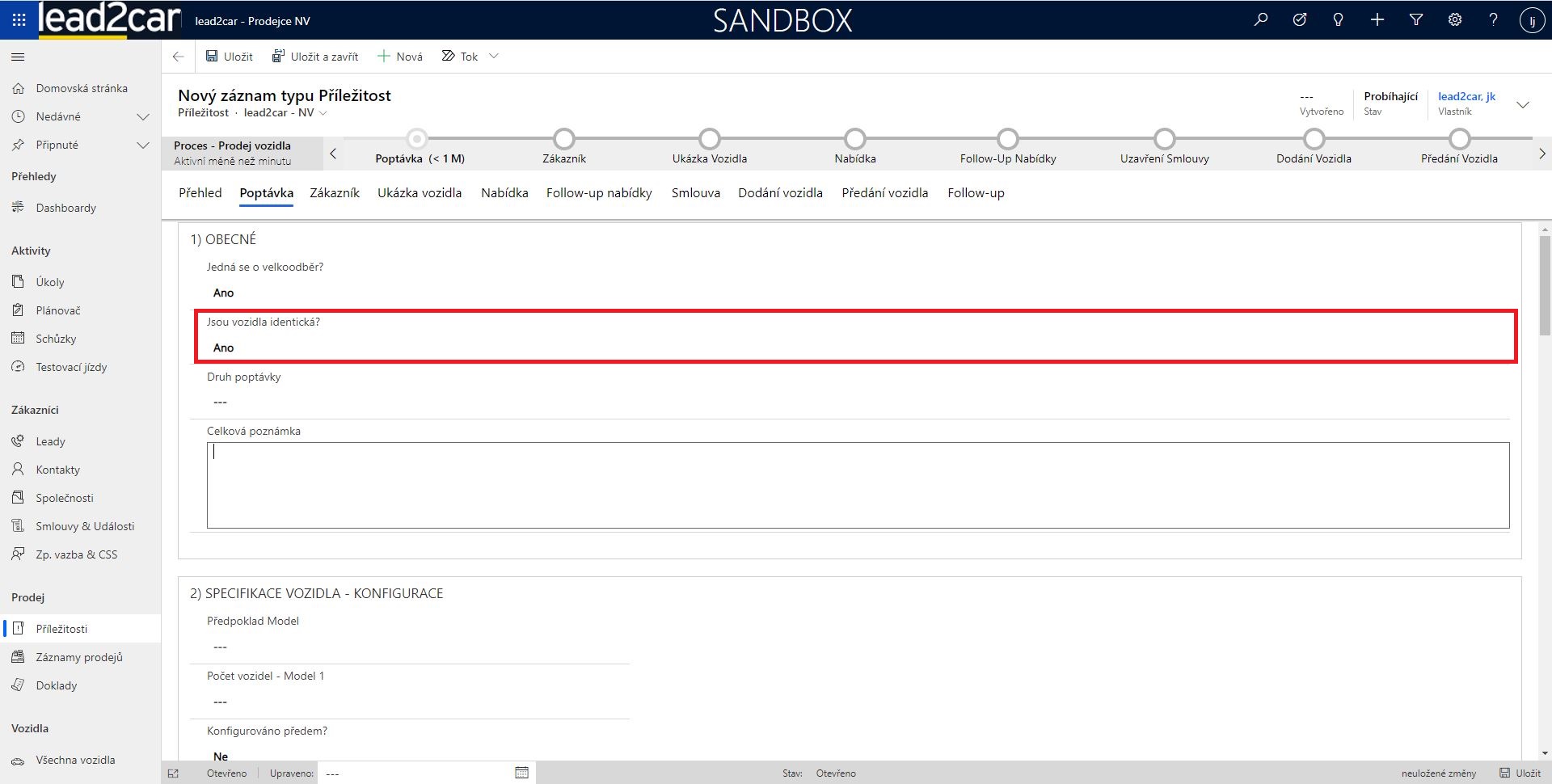Toggle 'Konfigurováno předem?' Ne value
Image resolution: width=1552 pixels, height=784 pixels.
tap(221, 756)
